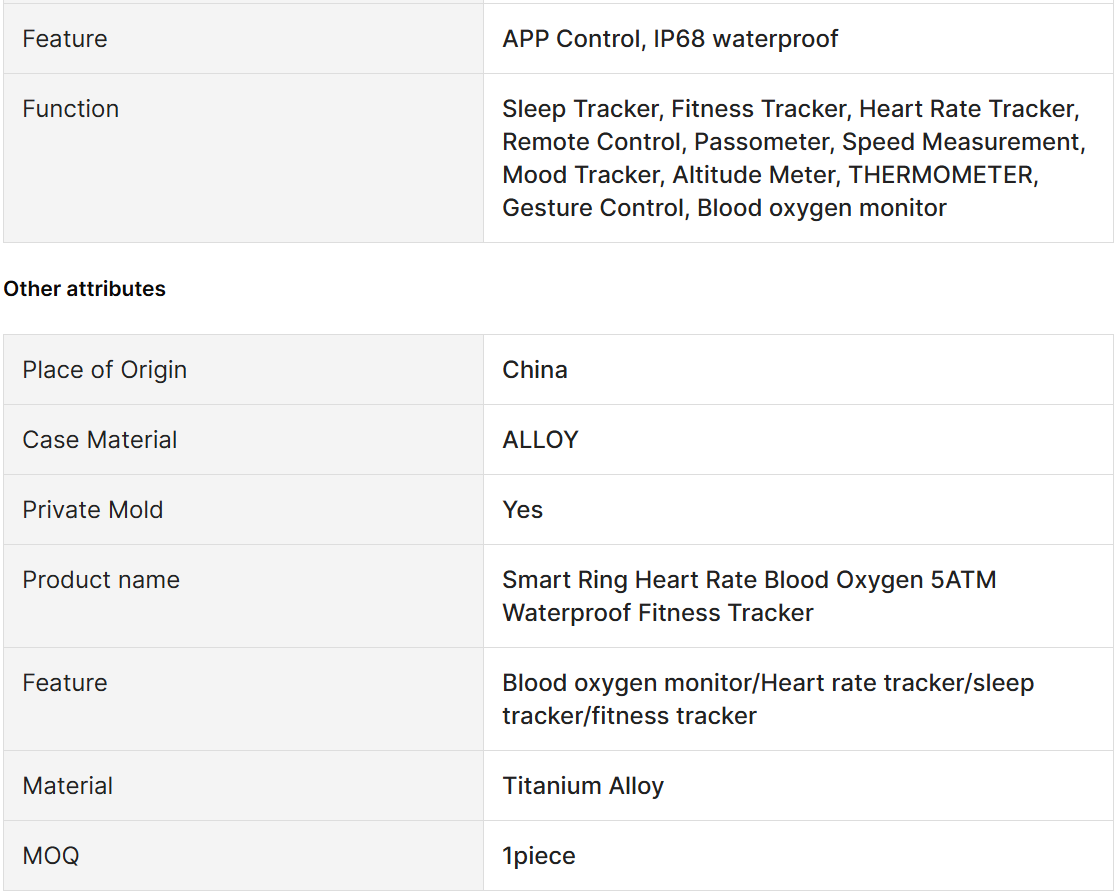Select the top 'Feature' label cell

pyautogui.click(x=244, y=39)
